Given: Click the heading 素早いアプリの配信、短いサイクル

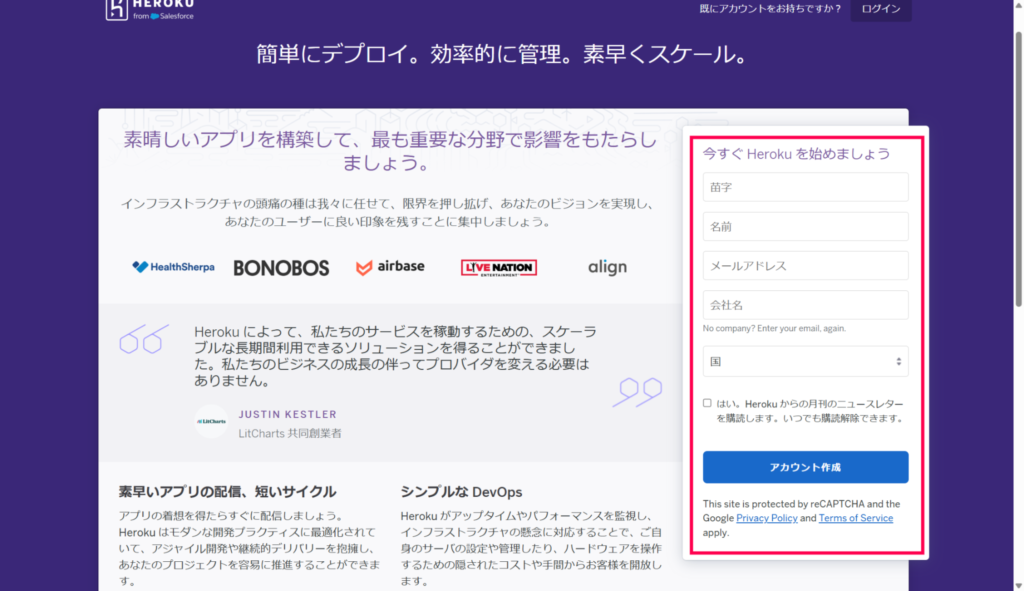Looking at the screenshot, I should coord(227,492).
